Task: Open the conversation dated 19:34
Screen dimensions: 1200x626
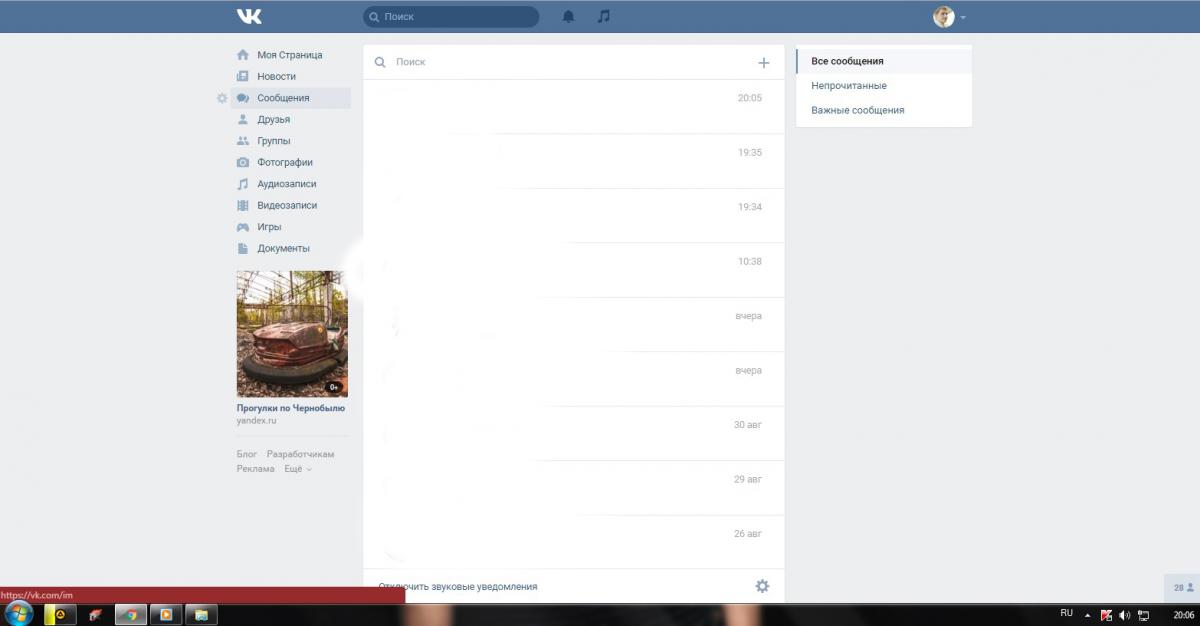Action: click(574, 216)
